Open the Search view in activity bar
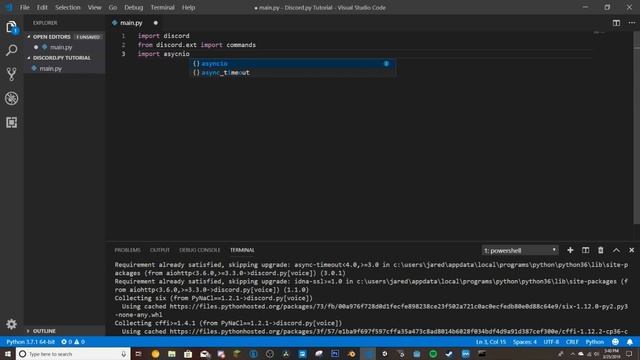 [11, 50]
